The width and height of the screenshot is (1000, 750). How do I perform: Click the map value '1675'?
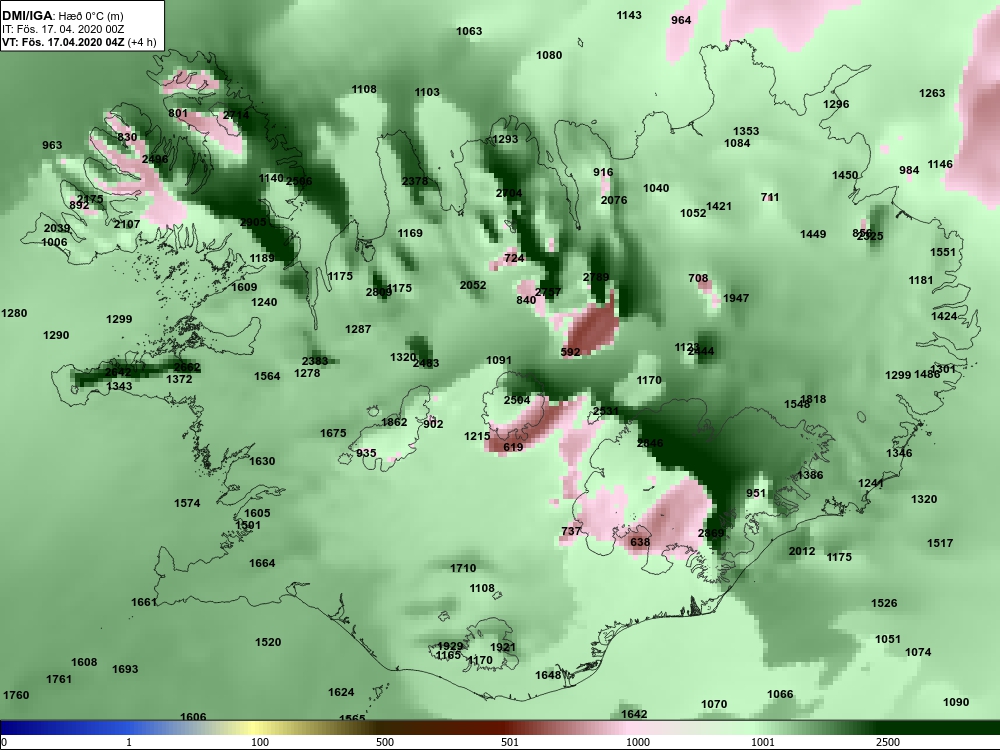333,434
